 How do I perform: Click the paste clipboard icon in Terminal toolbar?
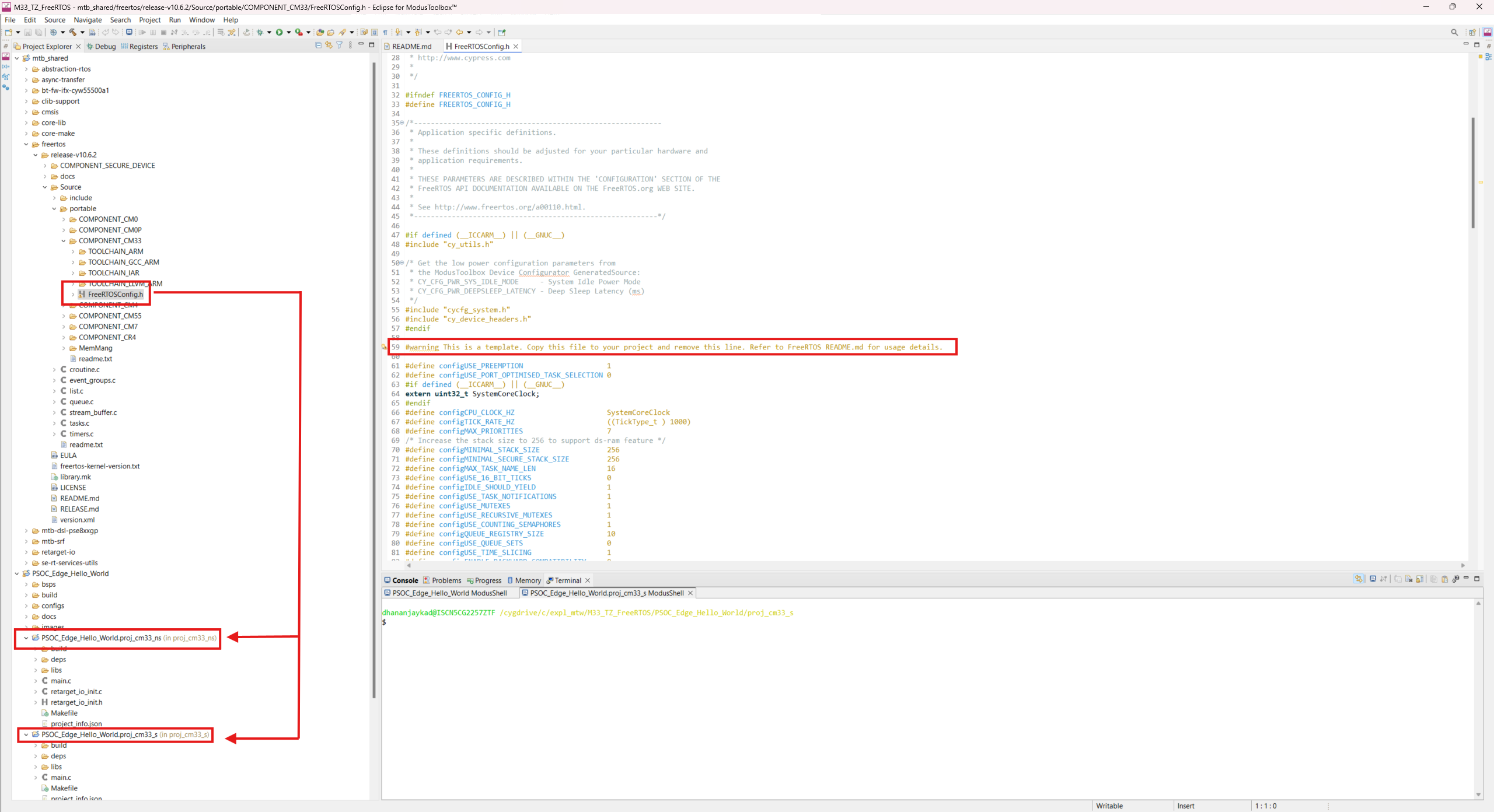(x=1444, y=579)
